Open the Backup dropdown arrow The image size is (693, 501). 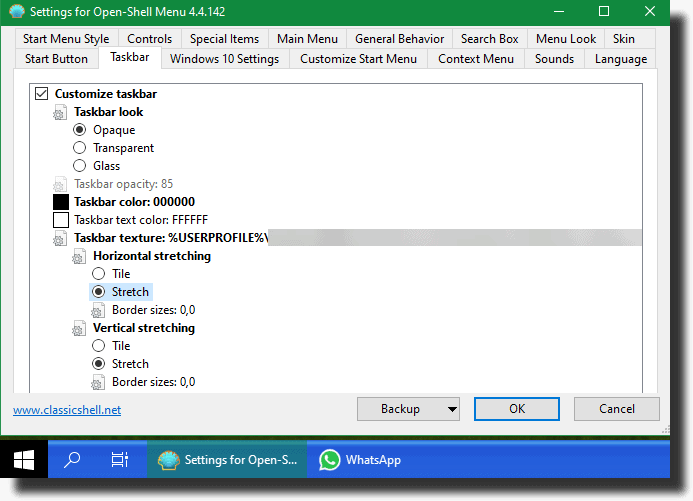pos(452,409)
